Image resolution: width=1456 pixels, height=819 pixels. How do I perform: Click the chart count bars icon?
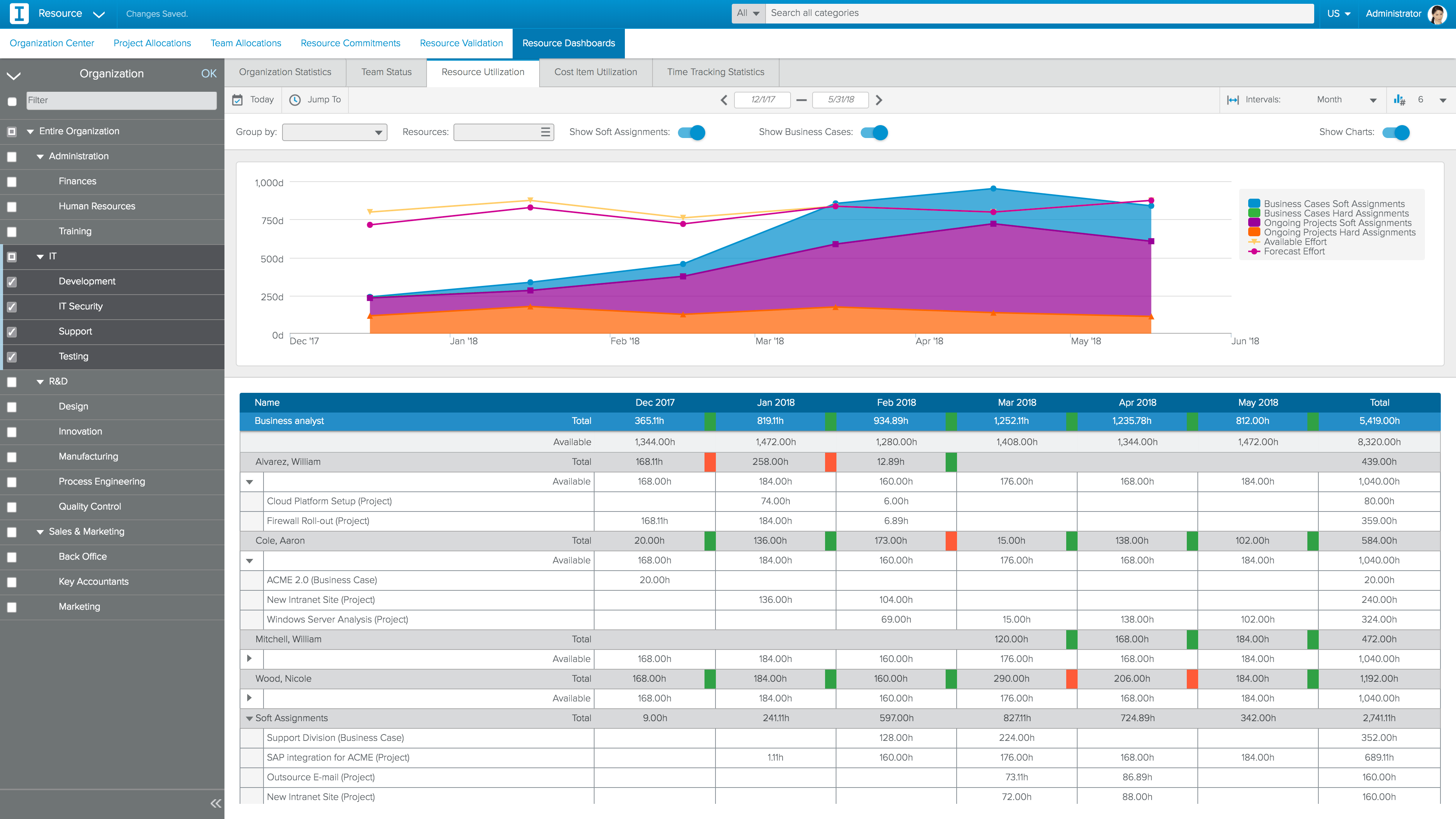click(x=1399, y=100)
